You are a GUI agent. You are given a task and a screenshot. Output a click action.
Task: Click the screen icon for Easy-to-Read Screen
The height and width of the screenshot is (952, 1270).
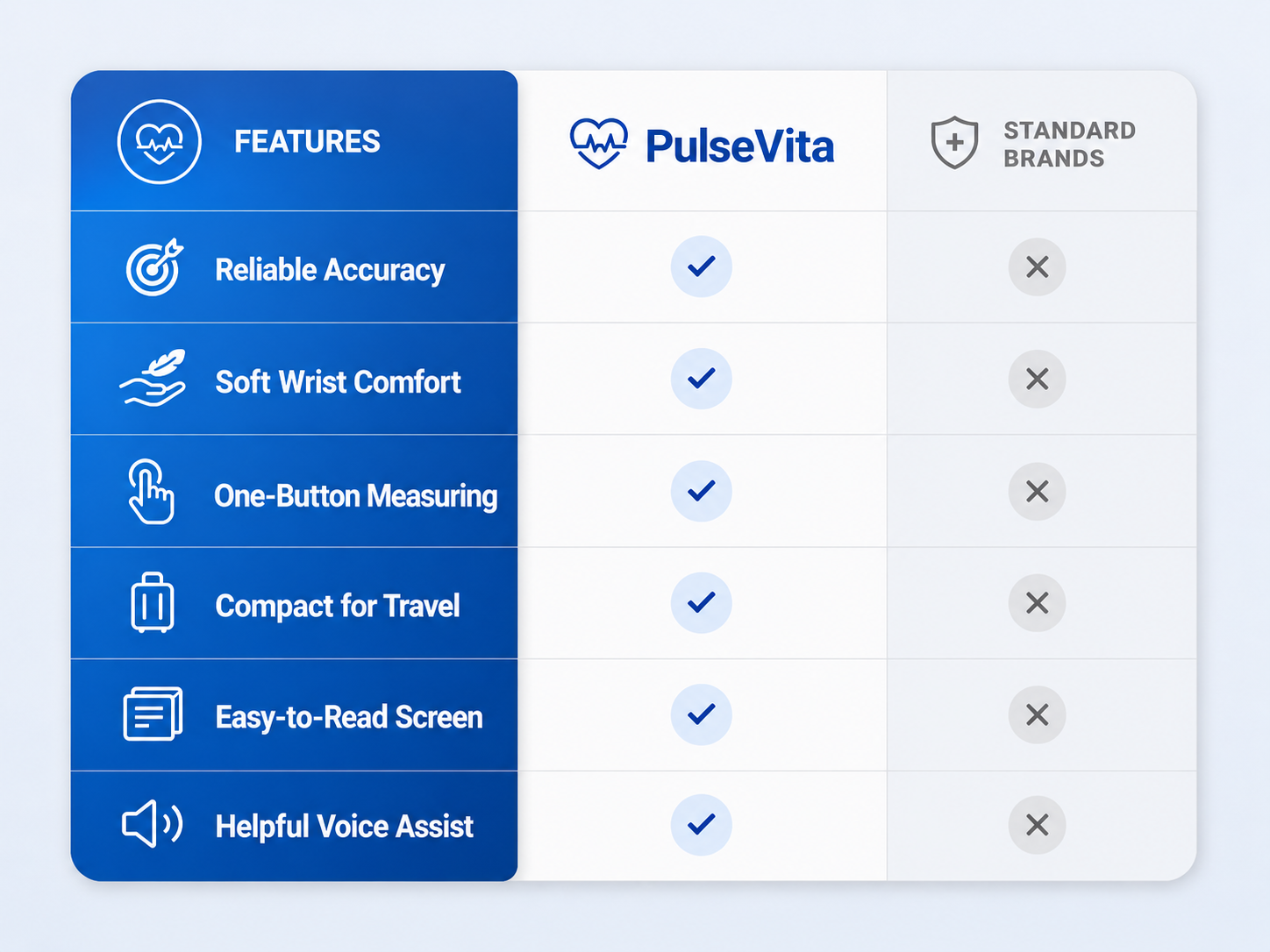point(153,714)
